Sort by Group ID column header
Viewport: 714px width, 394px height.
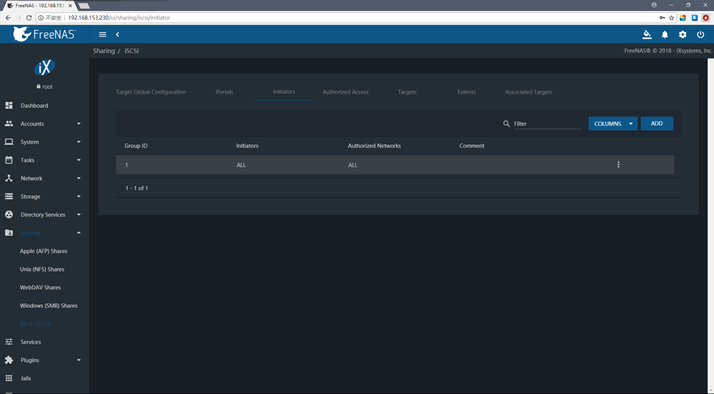tap(136, 146)
